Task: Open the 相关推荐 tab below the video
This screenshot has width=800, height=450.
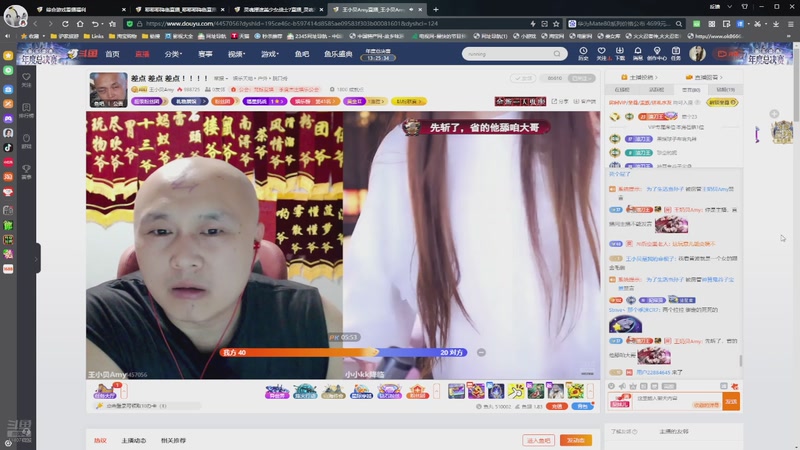Action: [173, 440]
